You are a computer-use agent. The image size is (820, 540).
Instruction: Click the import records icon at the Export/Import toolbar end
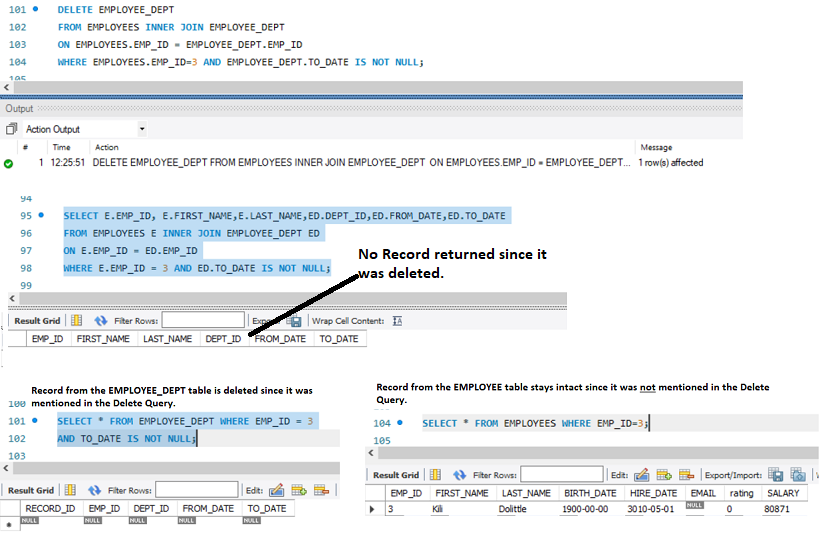click(798, 474)
